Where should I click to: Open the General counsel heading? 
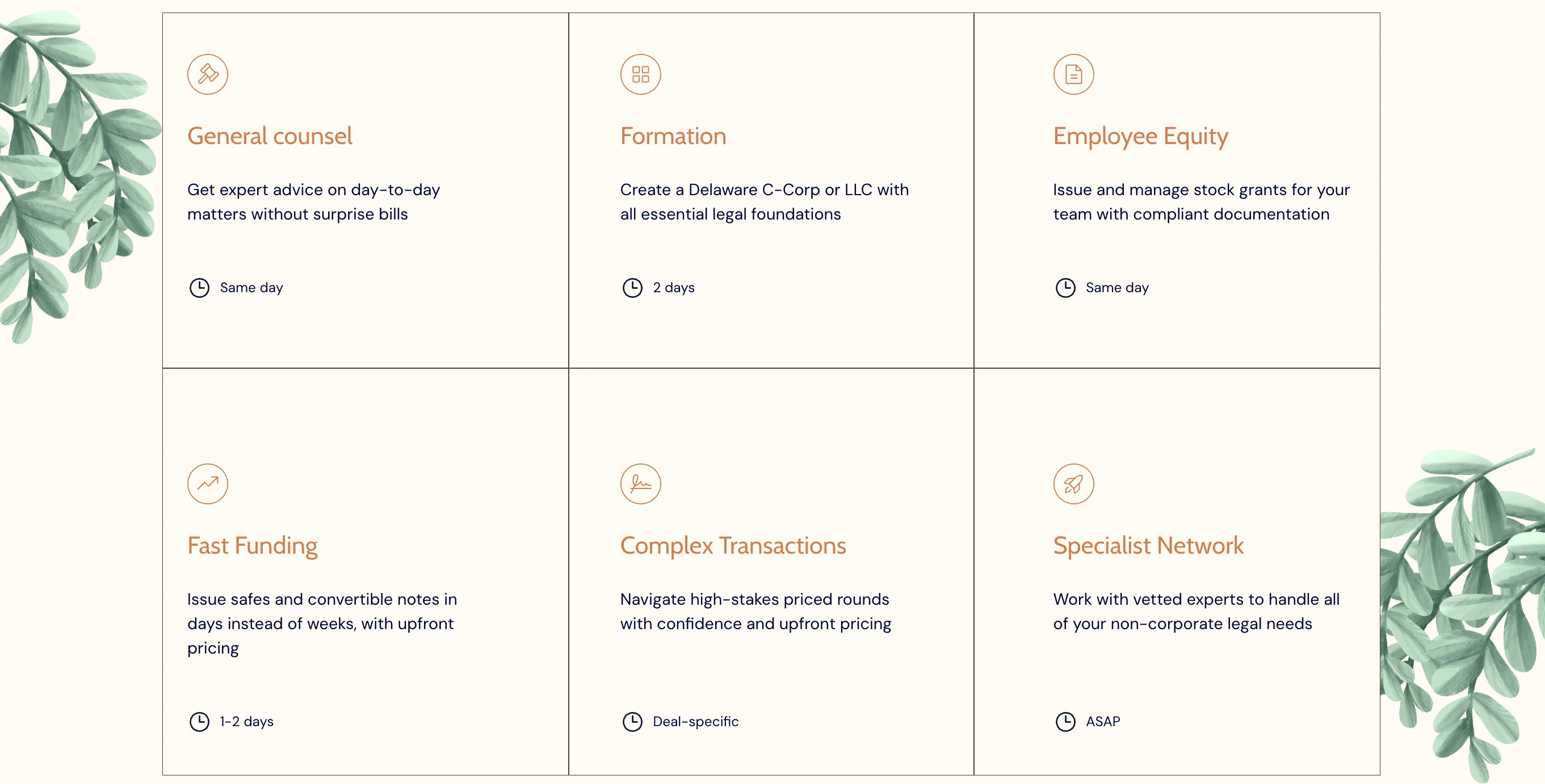point(270,136)
